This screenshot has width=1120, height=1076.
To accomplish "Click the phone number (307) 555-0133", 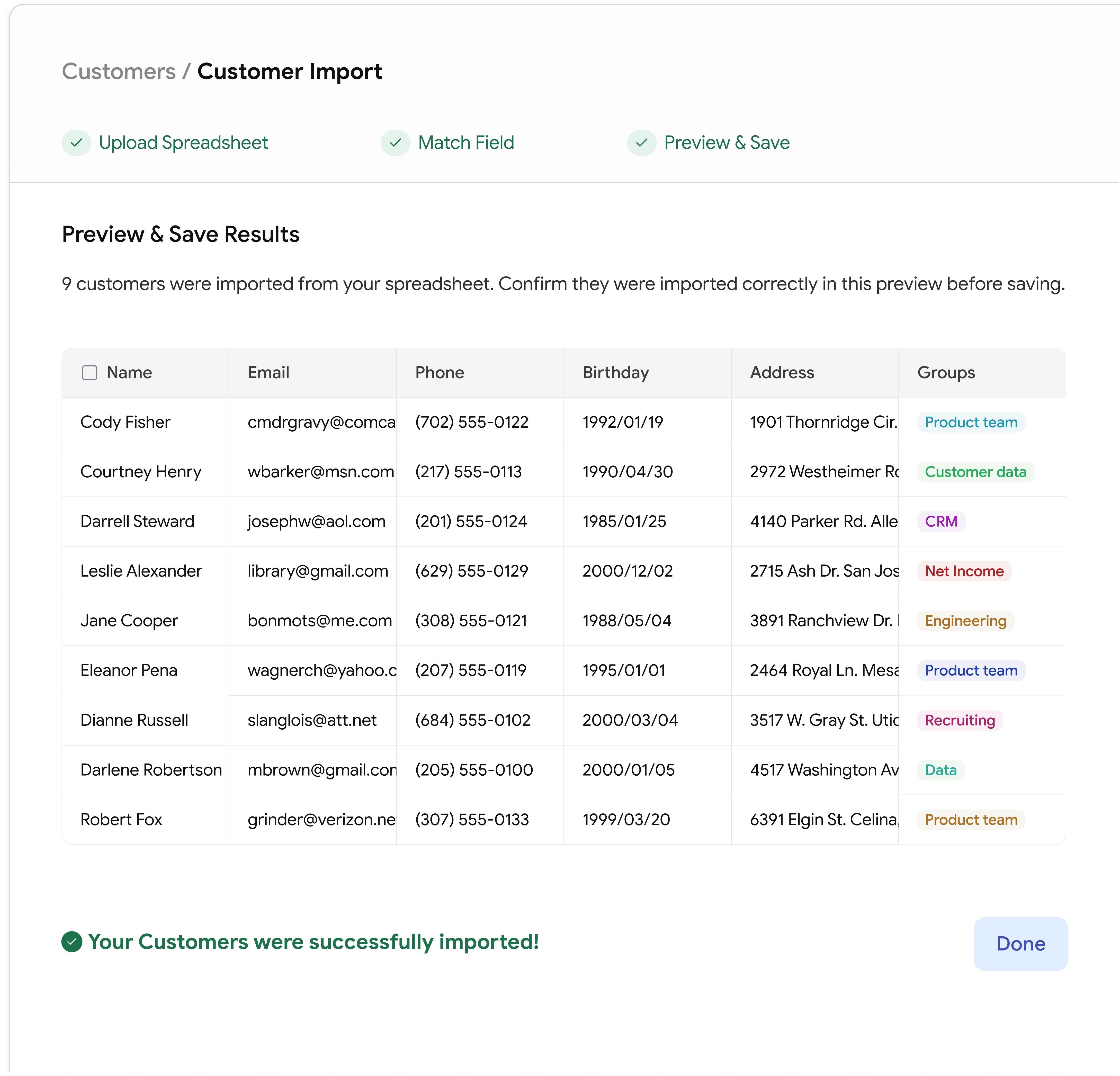I will (x=472, y=820).
